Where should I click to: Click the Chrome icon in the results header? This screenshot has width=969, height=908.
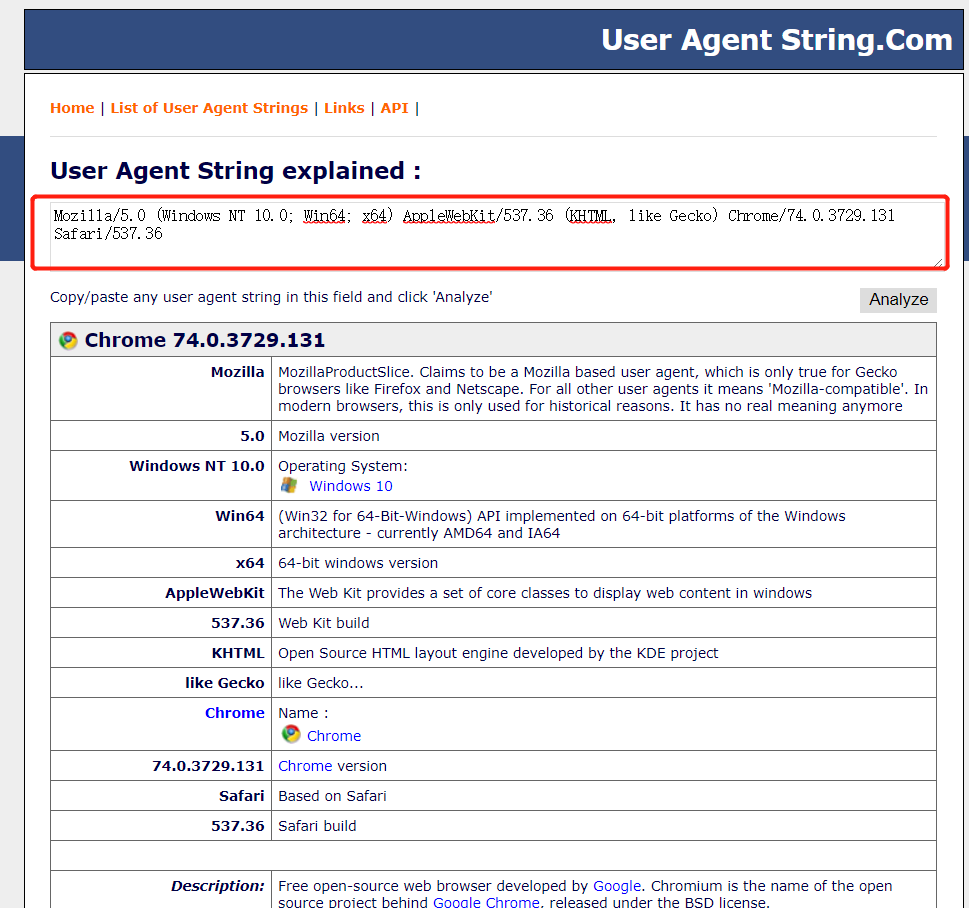tap(66, 339)
